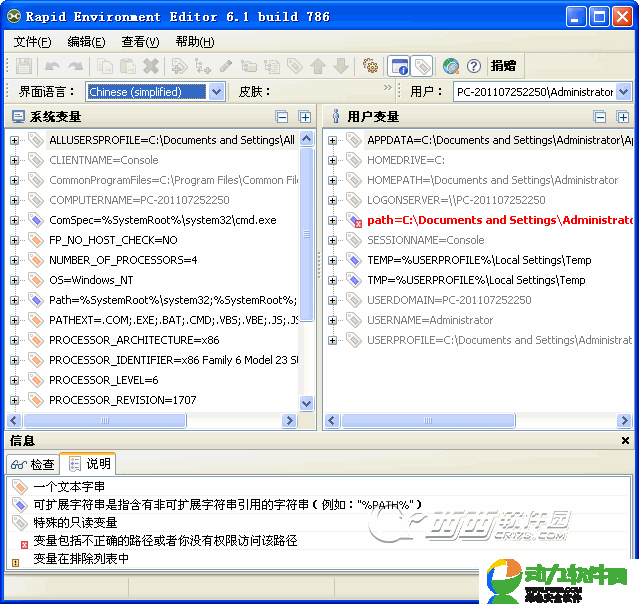Click the globe update-check icon

coord(451,66)
